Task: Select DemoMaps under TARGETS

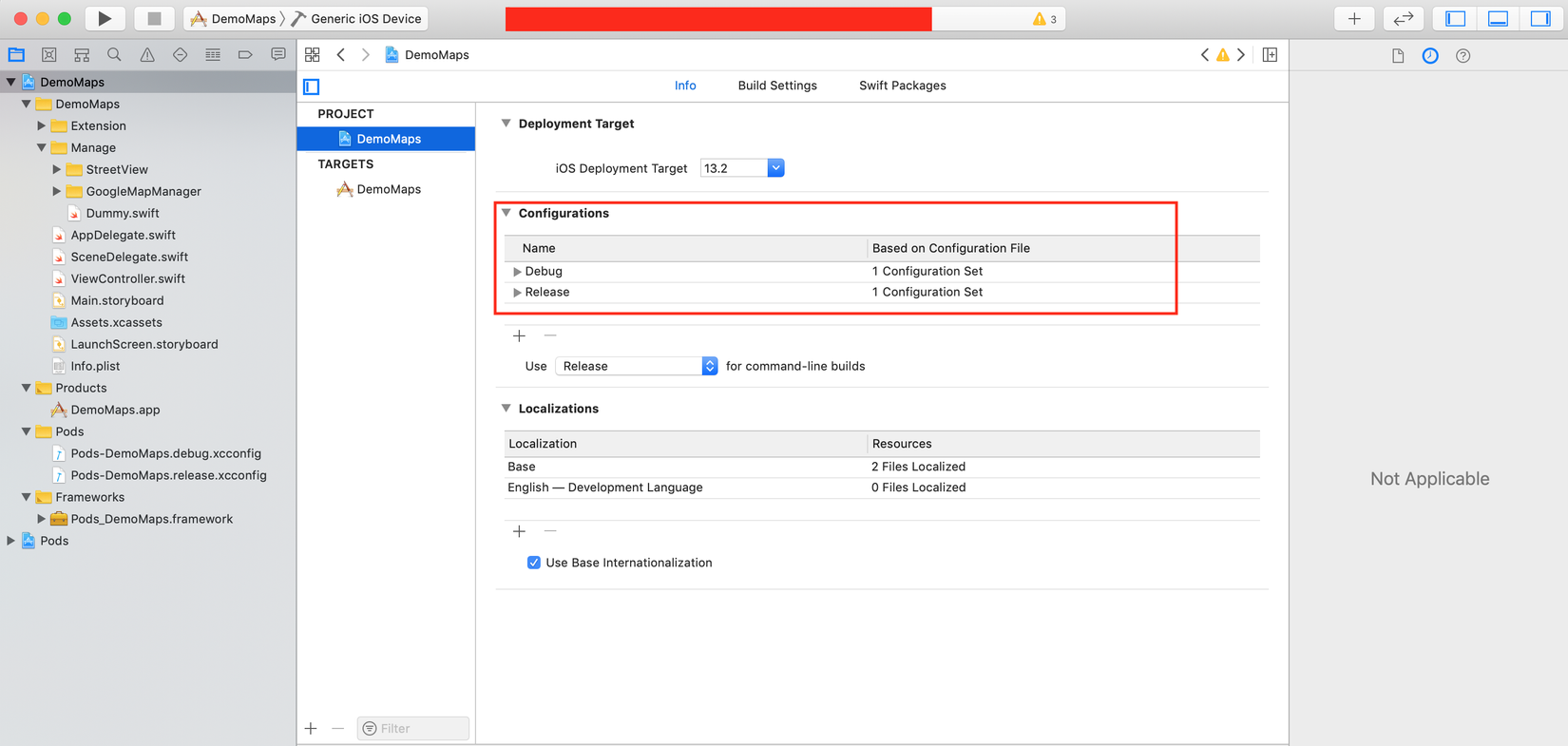Action: (x=387, y=189)
